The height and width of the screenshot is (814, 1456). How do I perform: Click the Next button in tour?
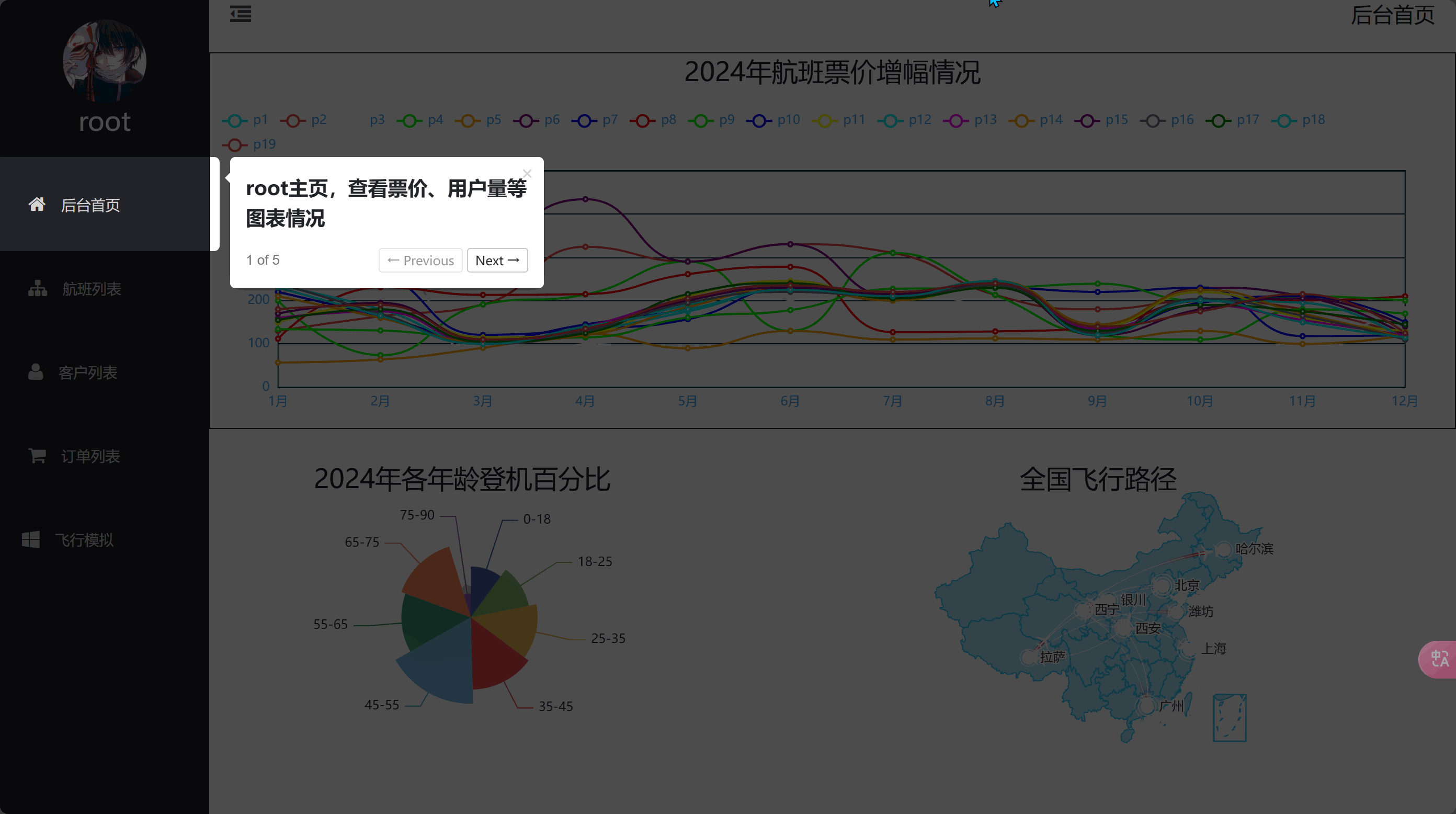click(x=497, y=261)
